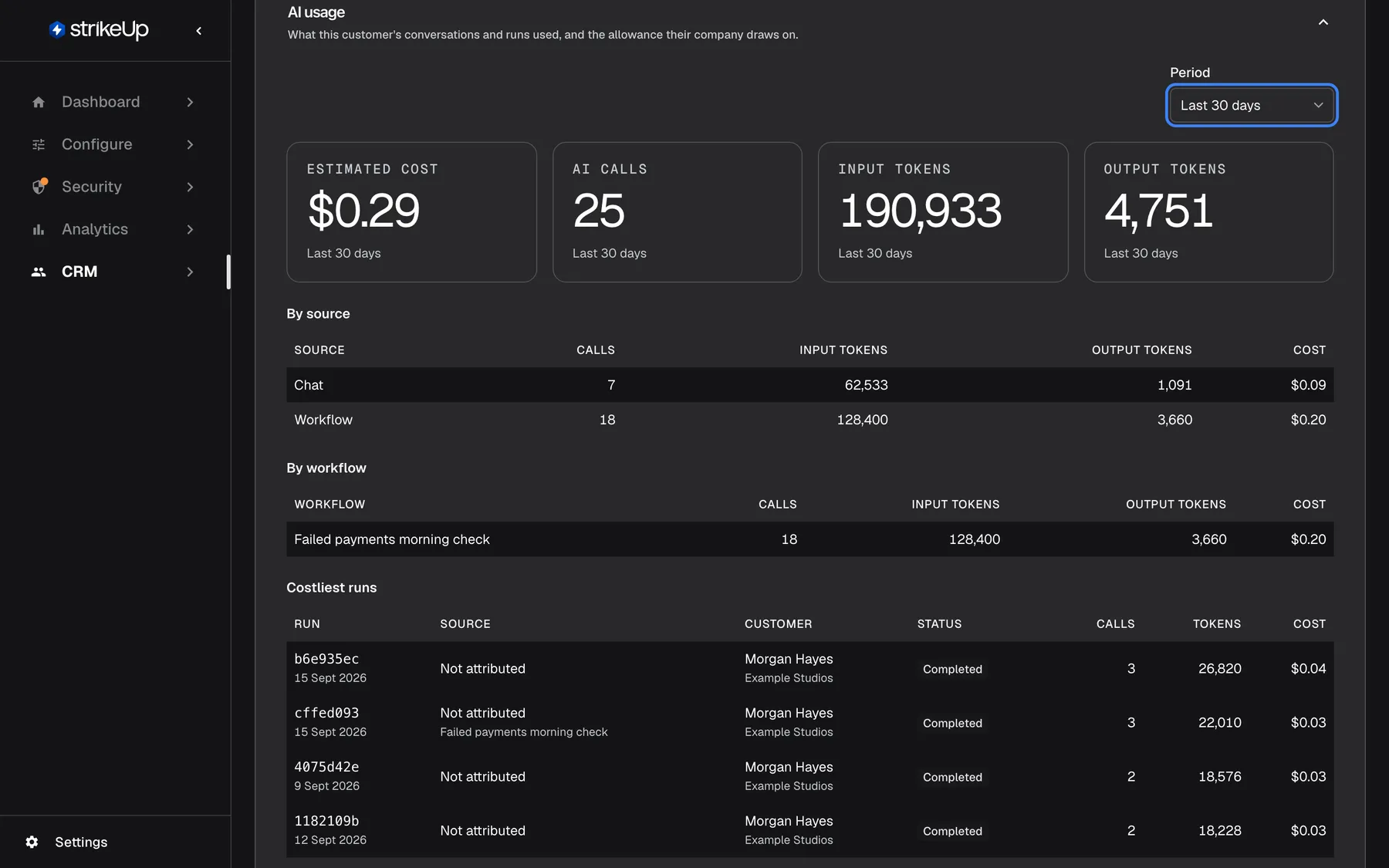1389x868 pixels.
Task: Click the Input Tokens 190,933 card
Action: [943, 212]
